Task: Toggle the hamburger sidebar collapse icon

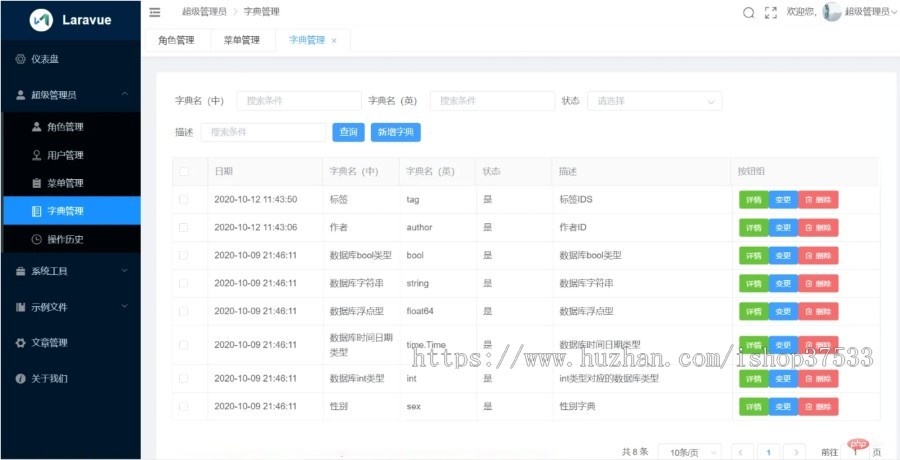Action: (154, 12)
